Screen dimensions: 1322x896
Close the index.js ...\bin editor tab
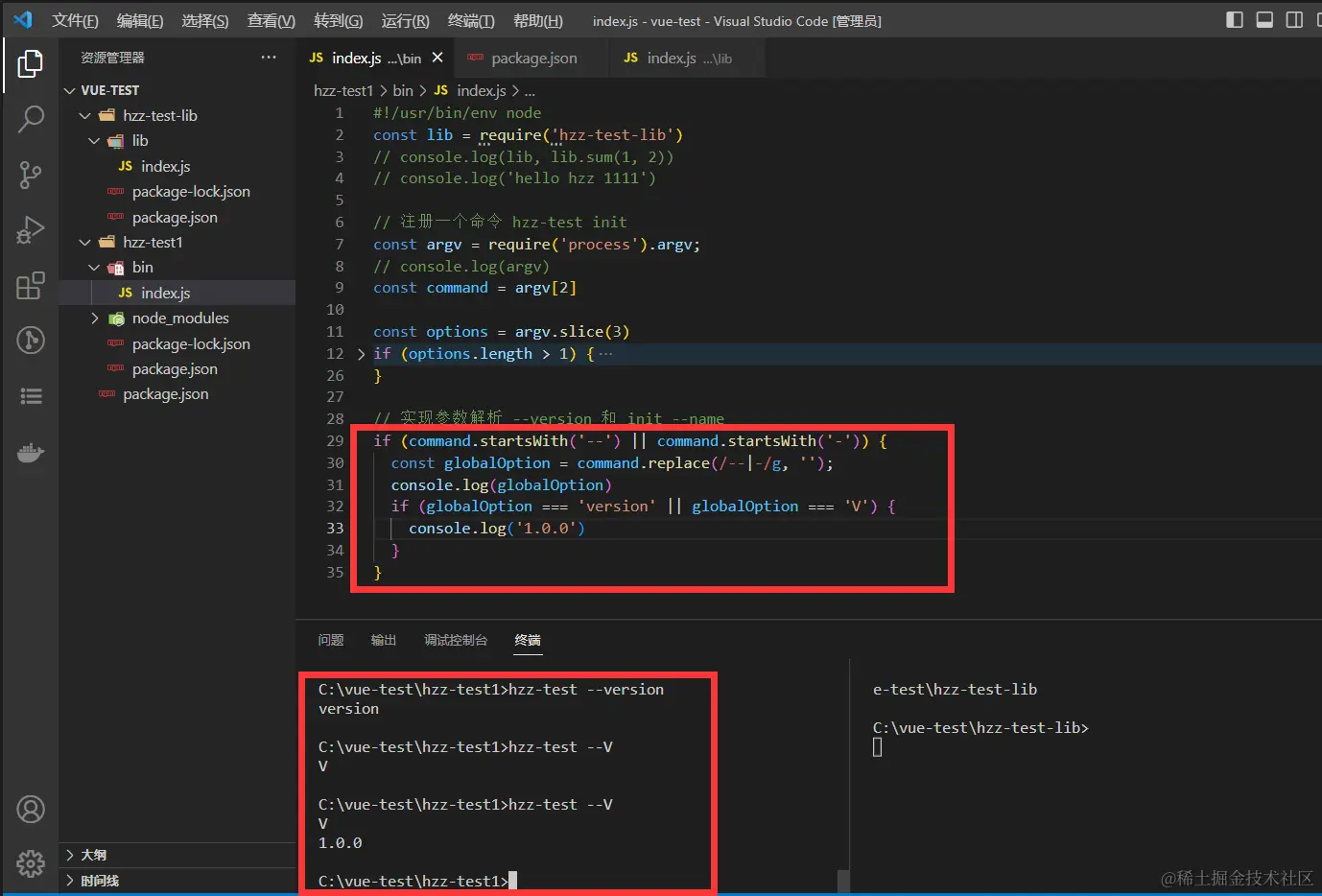[437, 58]
